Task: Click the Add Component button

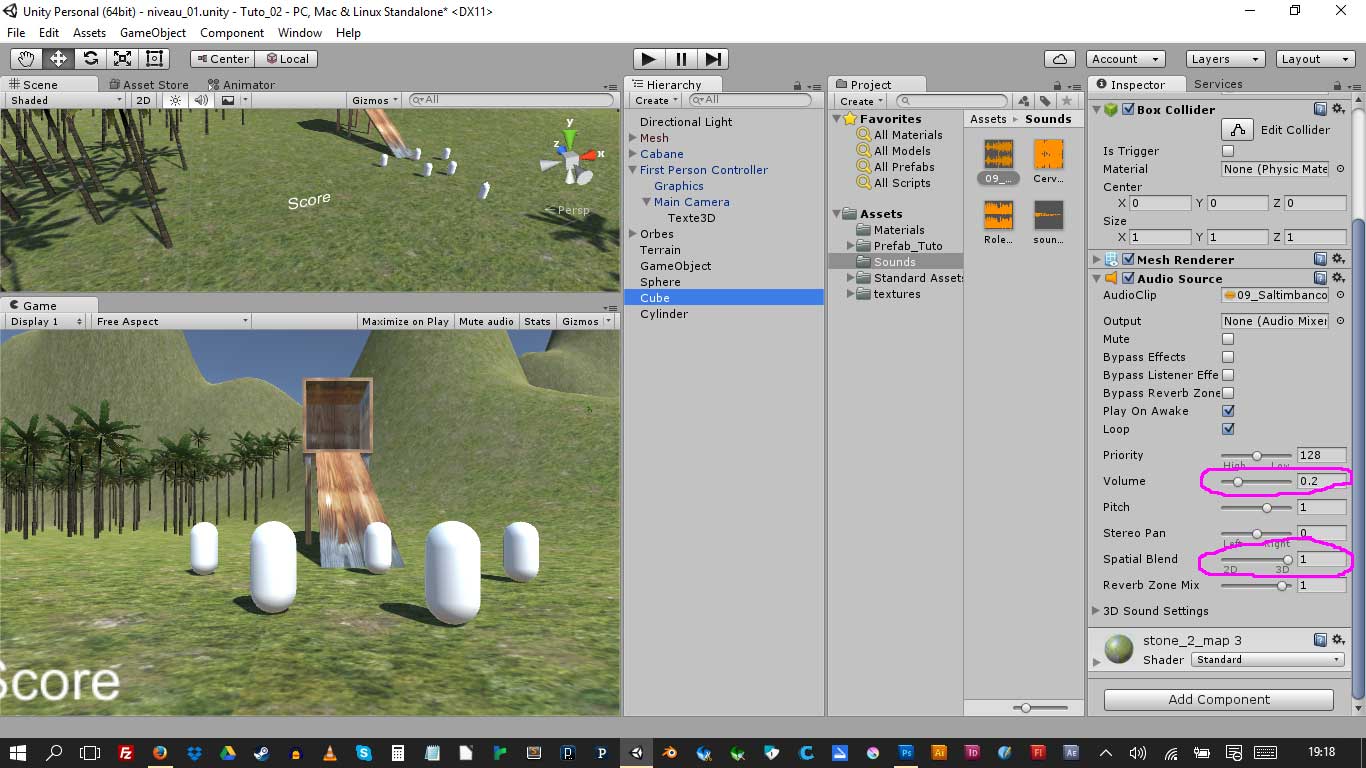Action: (1218, 700)
